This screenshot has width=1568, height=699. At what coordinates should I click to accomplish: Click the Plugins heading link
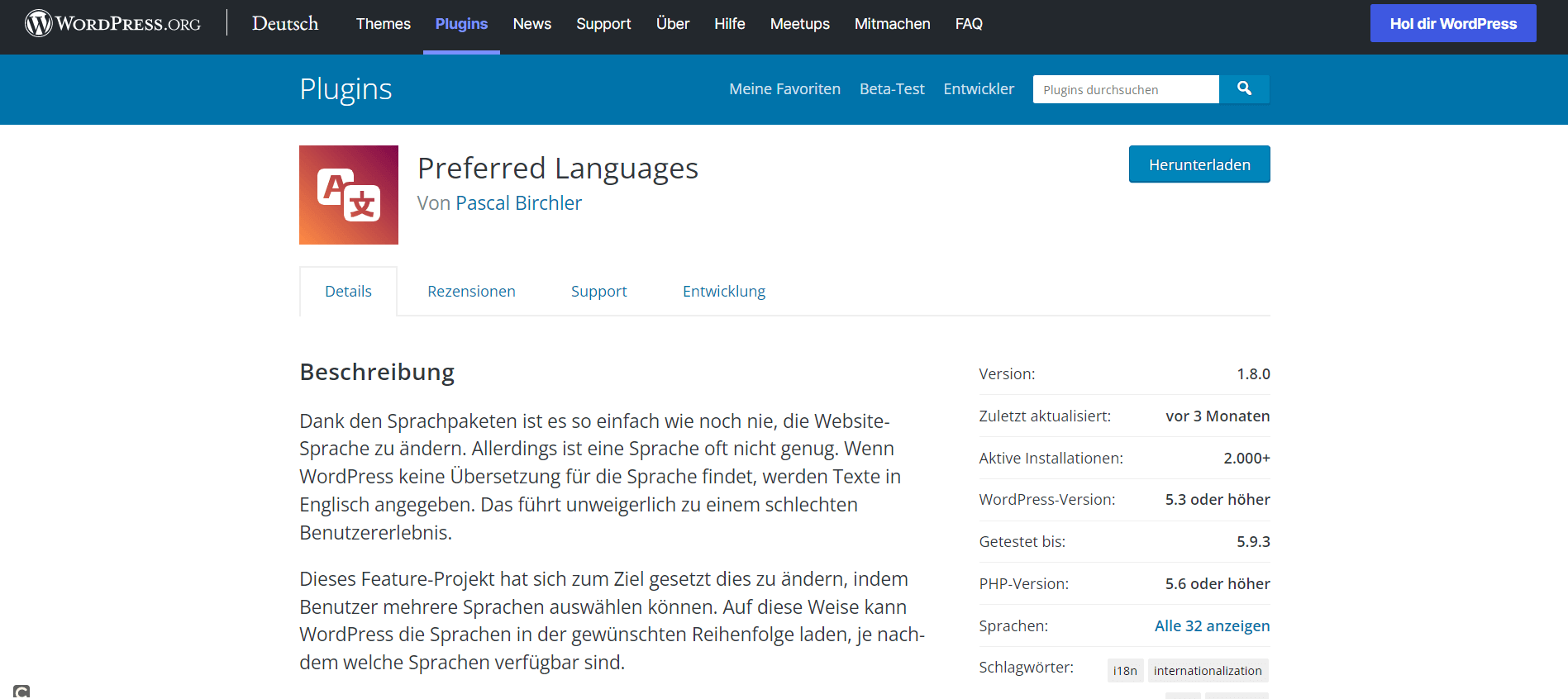tap(346, 89)
